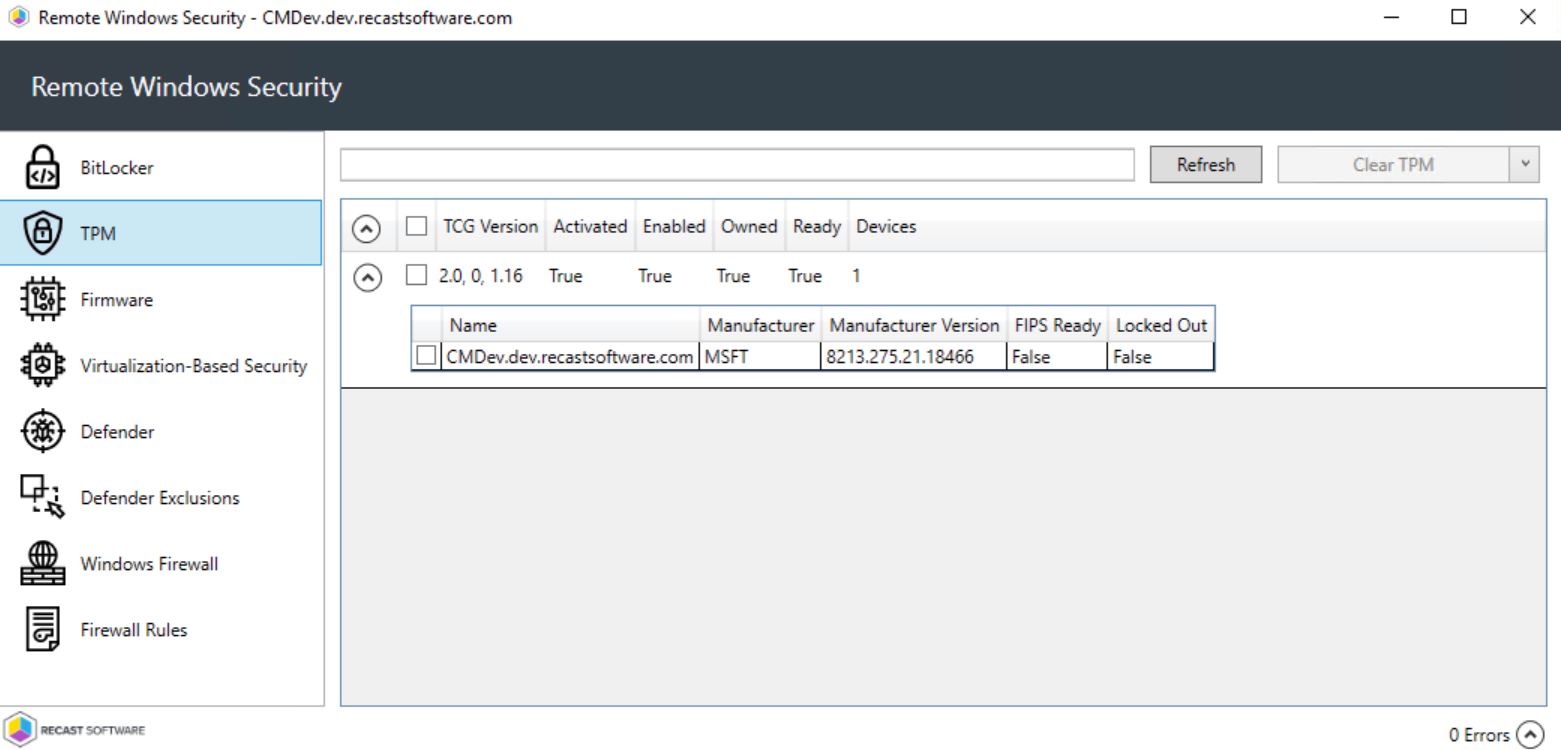Click the 2.0, 0, 1.16 version value
Screen dimensions: 1561x750
pos(481,276)
